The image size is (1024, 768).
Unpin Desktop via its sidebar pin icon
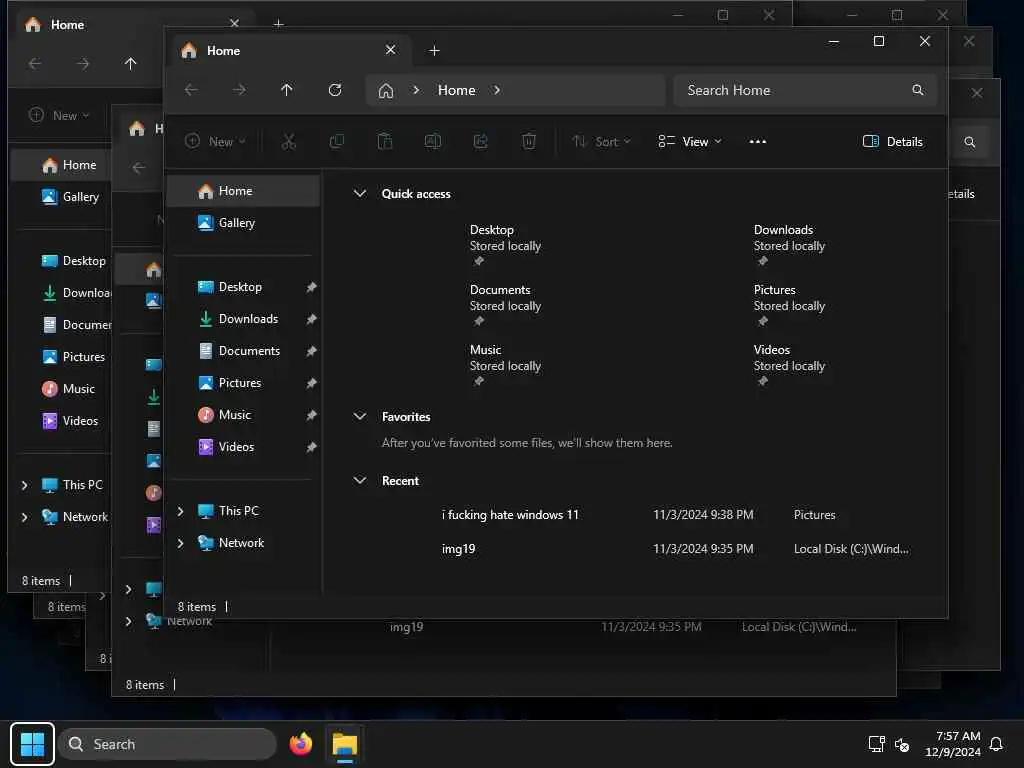(x=312, y=287)
